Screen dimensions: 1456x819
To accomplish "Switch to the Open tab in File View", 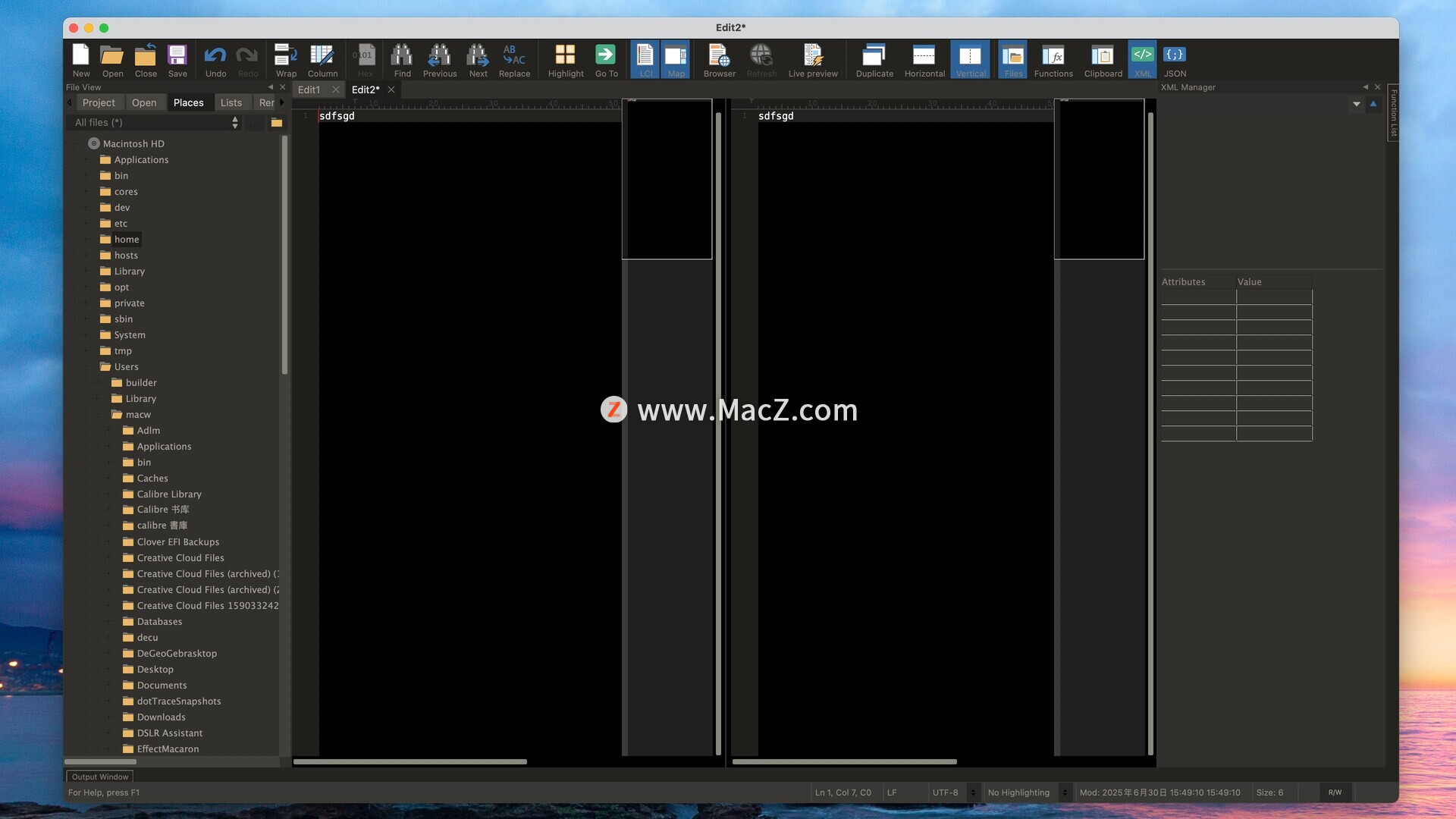I will (x=144, y=102).
